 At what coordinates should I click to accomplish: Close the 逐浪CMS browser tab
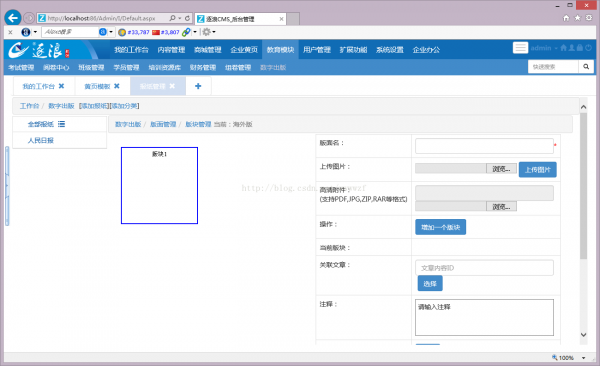click(x=281, y=19)
